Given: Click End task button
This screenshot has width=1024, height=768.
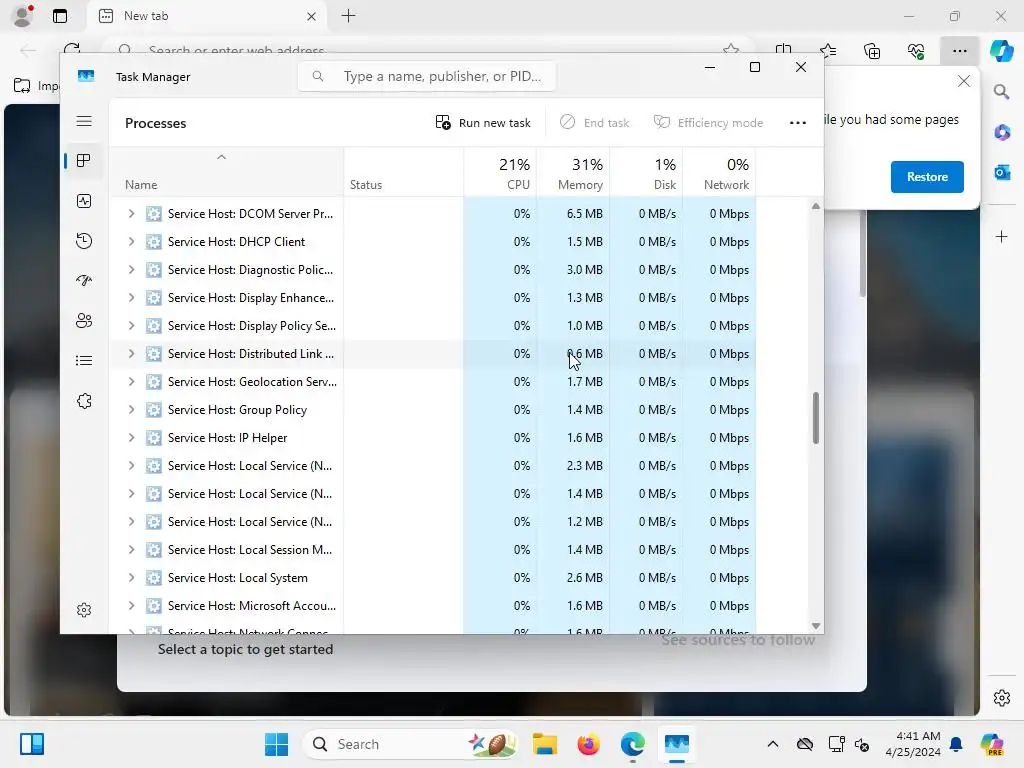Looking at the screenshot, I should tap(594, 123).
